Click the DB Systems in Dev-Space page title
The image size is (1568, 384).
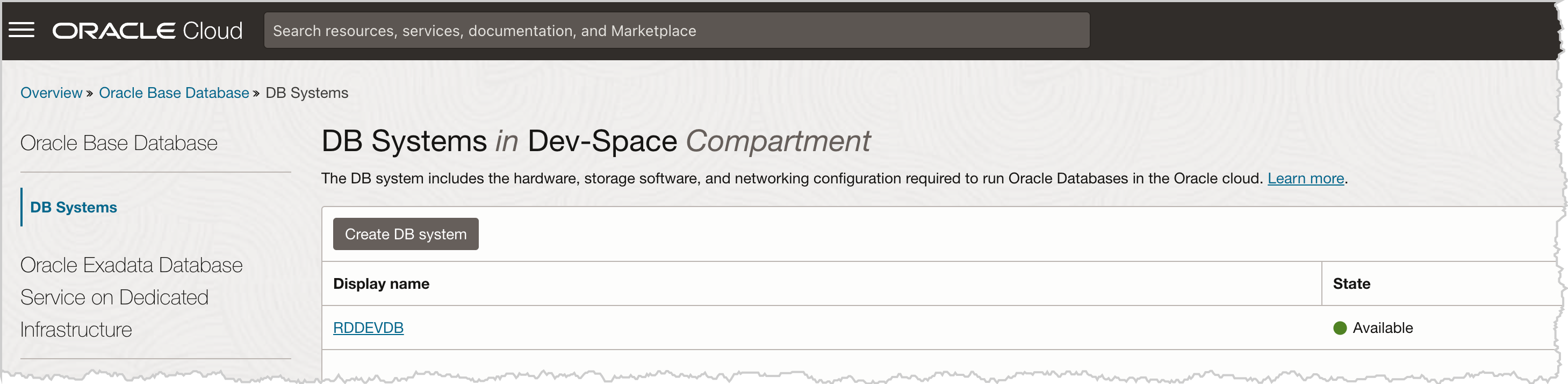pyautogui.click(x=595, y=141)
